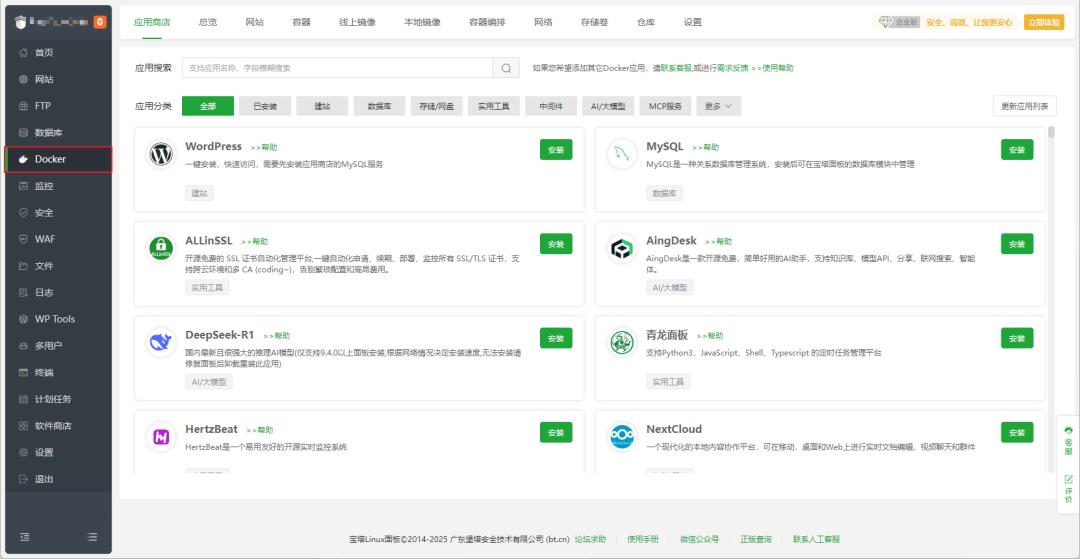This screenshot has width=1080, height=559.
Task: Open 帮助 link next to ALLinSSL
Action: pos(254,242)
